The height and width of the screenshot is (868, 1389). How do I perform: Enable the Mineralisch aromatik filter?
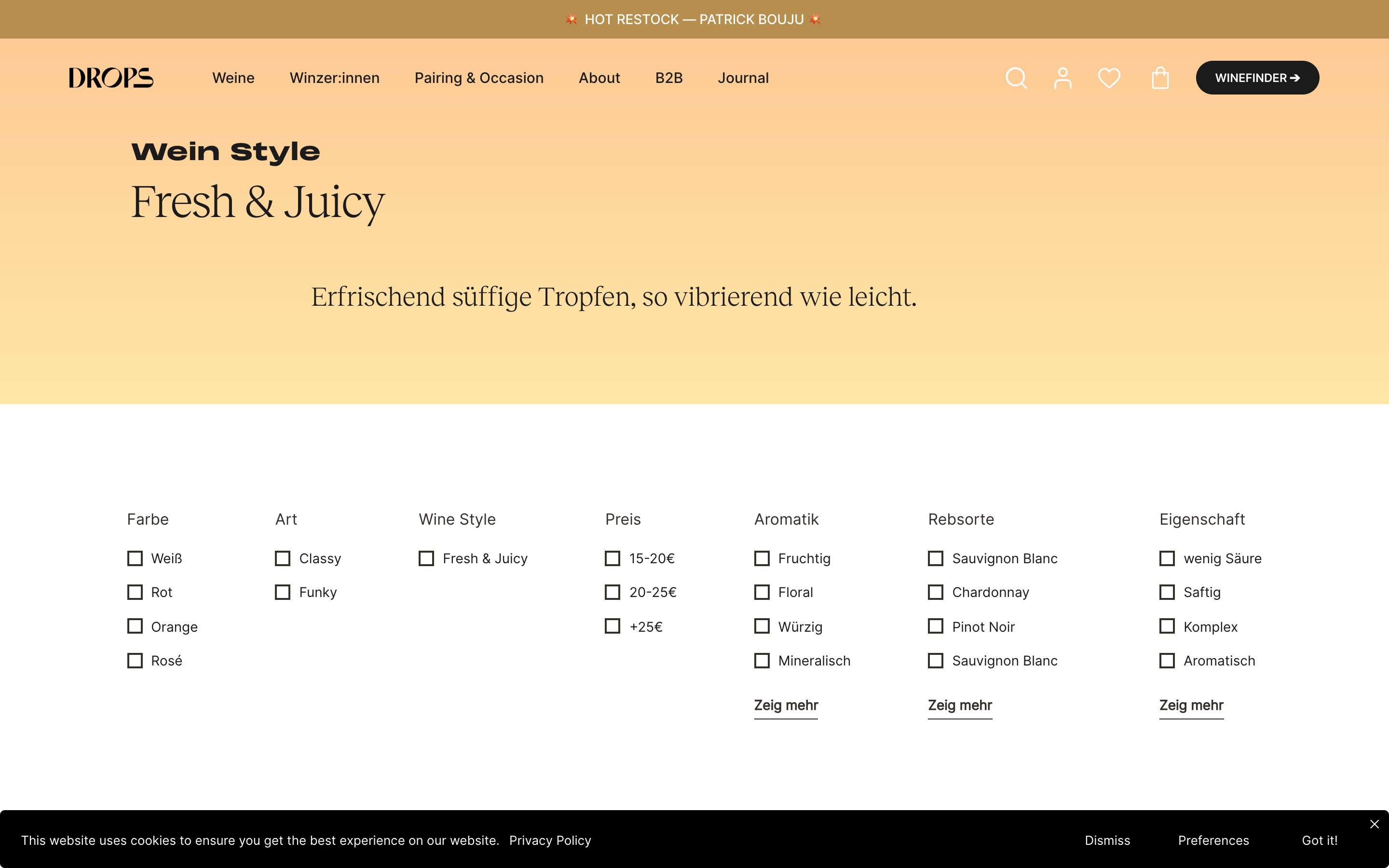pyautogui.click(x=762, y=660)
